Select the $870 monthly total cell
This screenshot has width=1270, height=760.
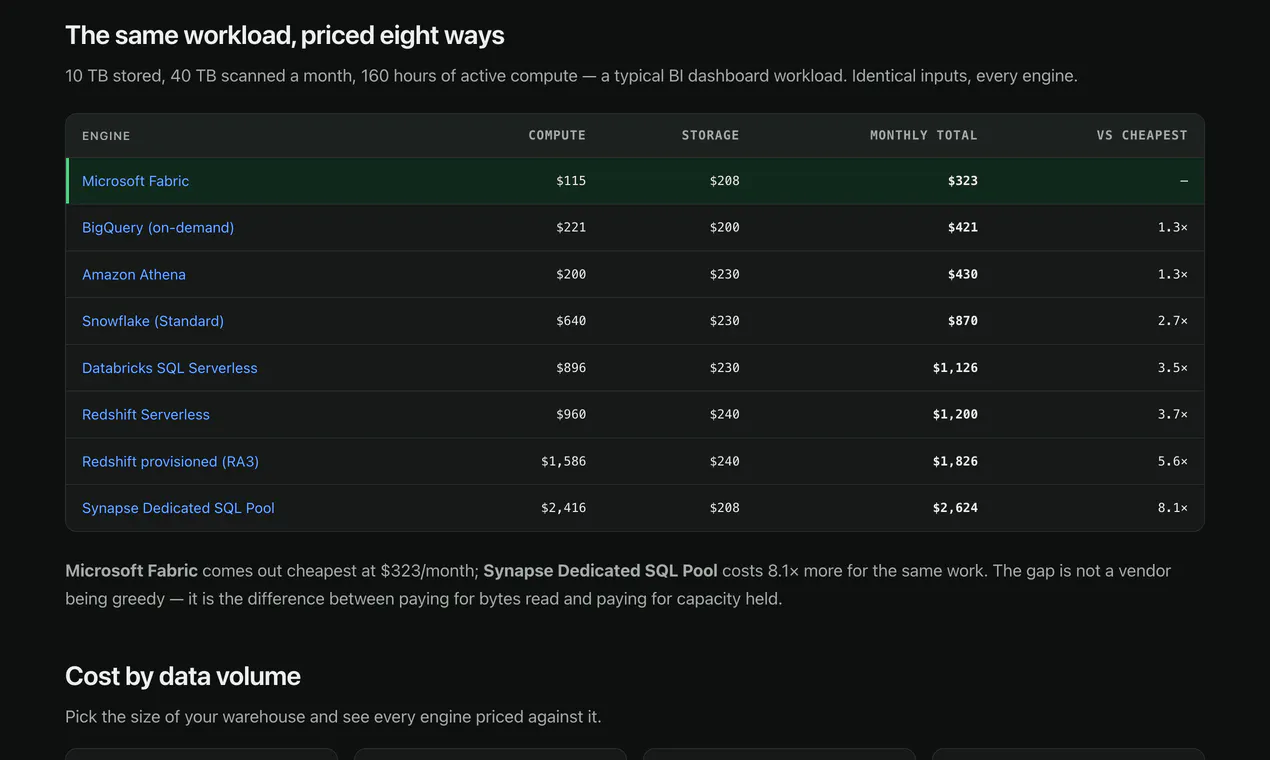coord(963,321)
